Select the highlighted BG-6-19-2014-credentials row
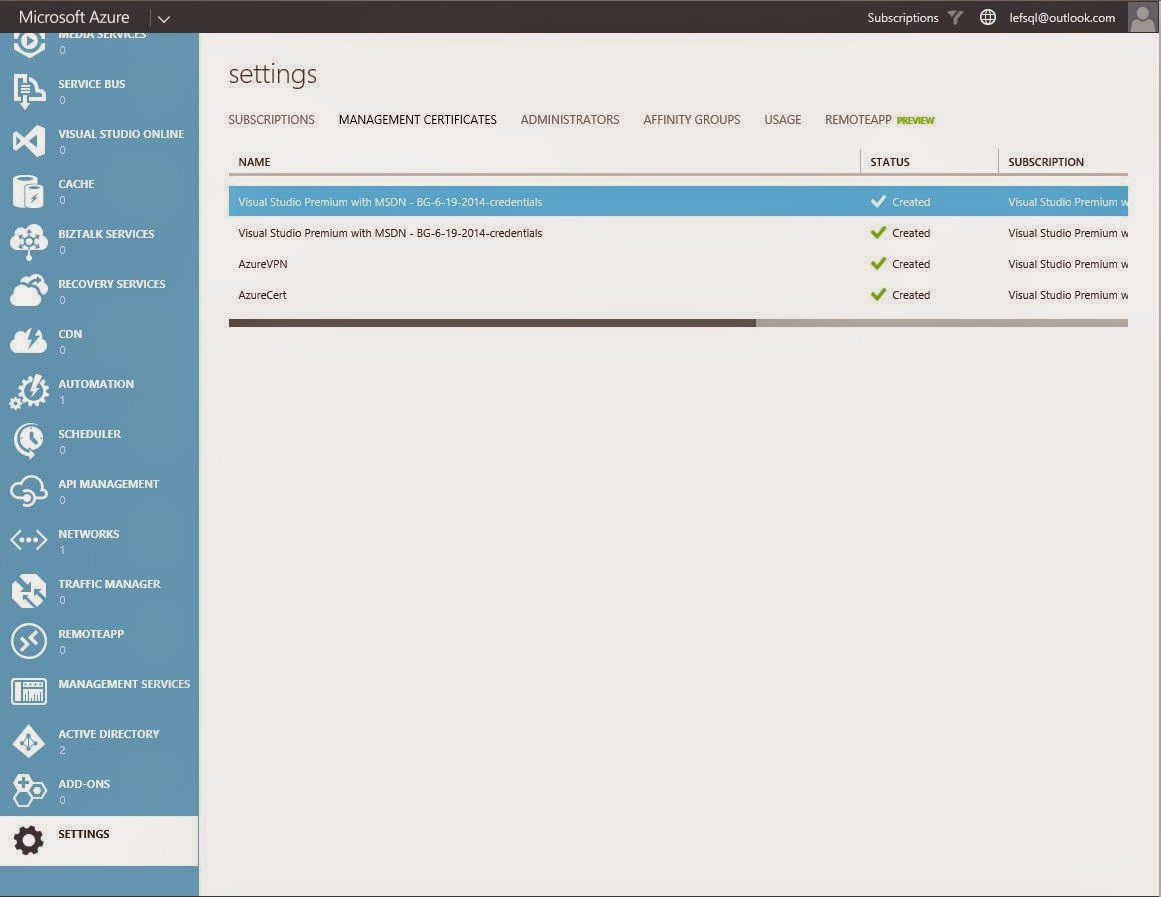The width and height of the screenshot is (1161, 897). tap(678, 201)
